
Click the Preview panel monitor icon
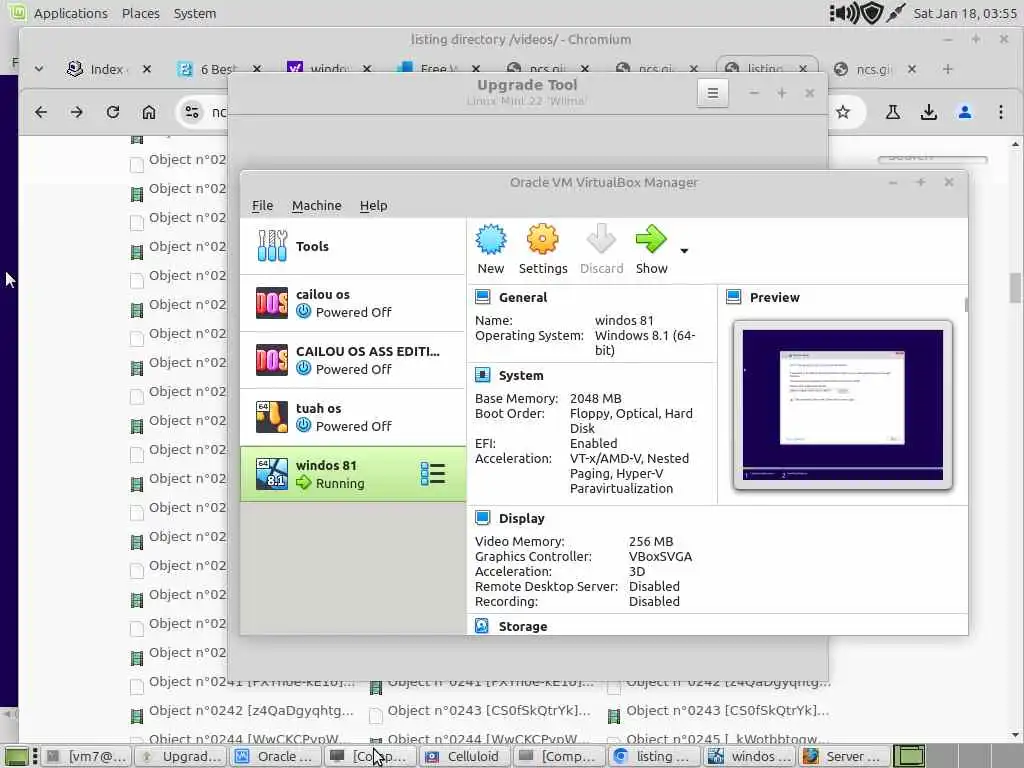coord(733,297)
